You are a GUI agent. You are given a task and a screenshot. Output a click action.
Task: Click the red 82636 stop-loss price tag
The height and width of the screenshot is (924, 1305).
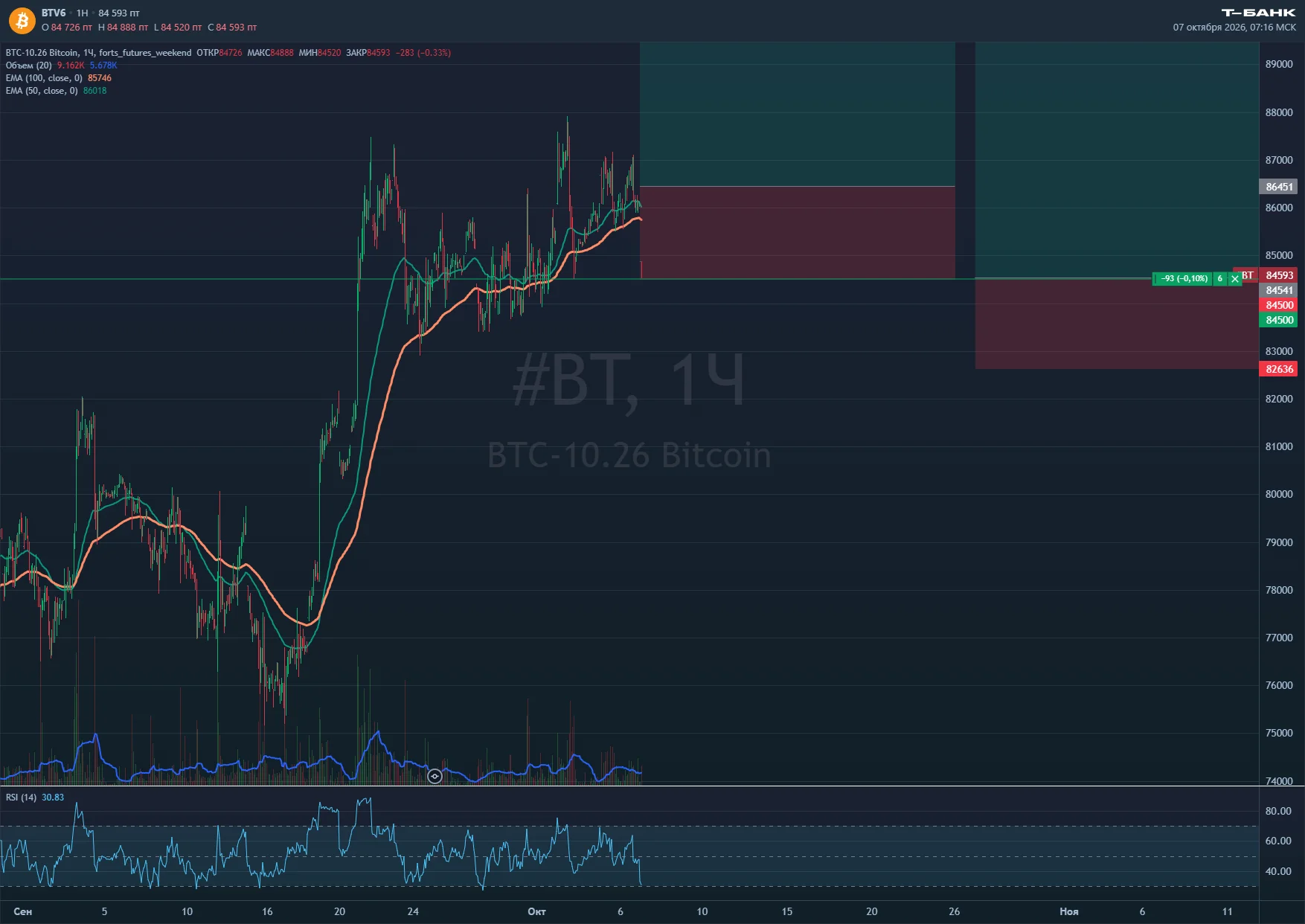pyautogui.click(x=1279, y=369)
